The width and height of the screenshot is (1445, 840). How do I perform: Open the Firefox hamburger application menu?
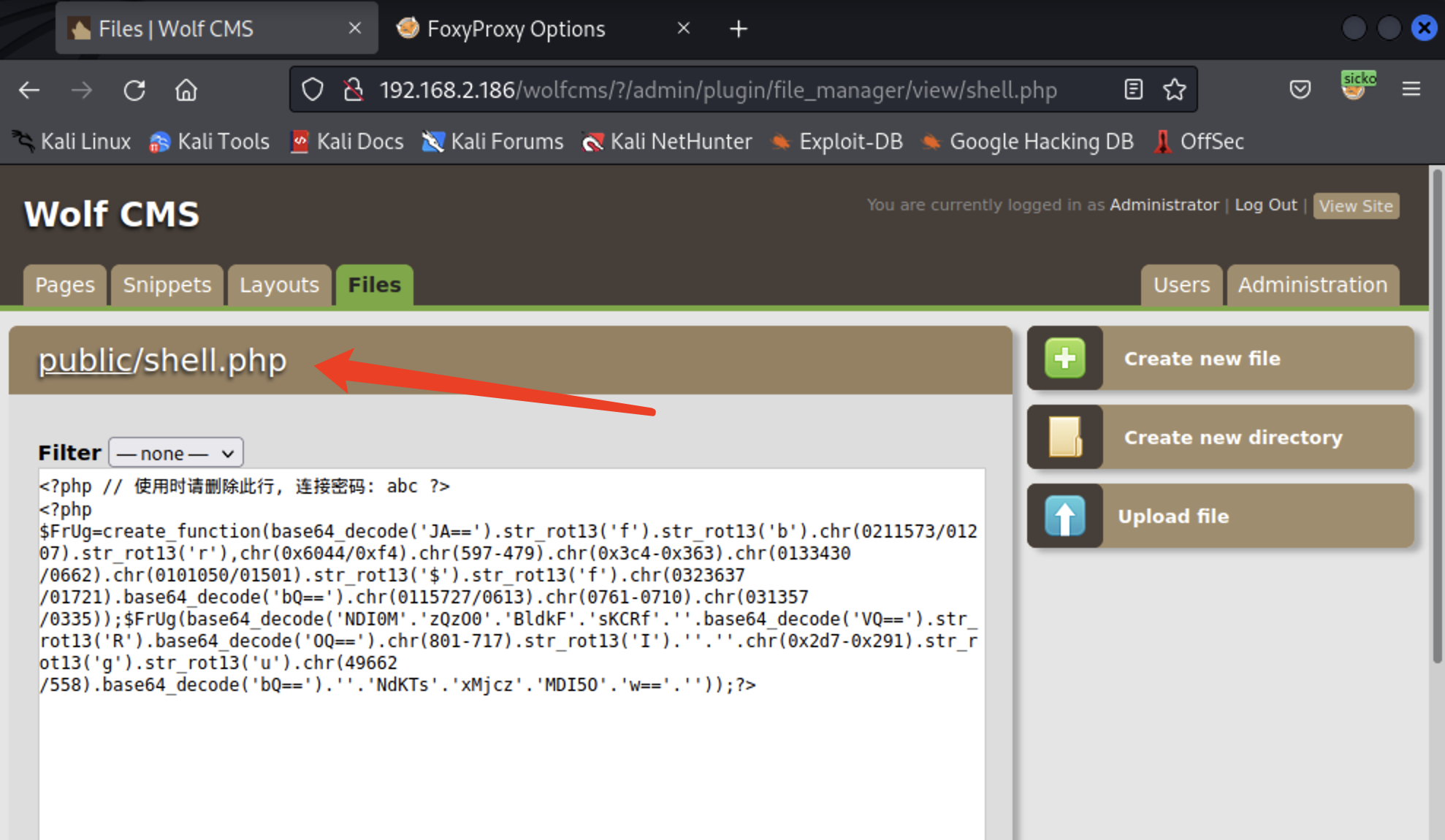1411,90
